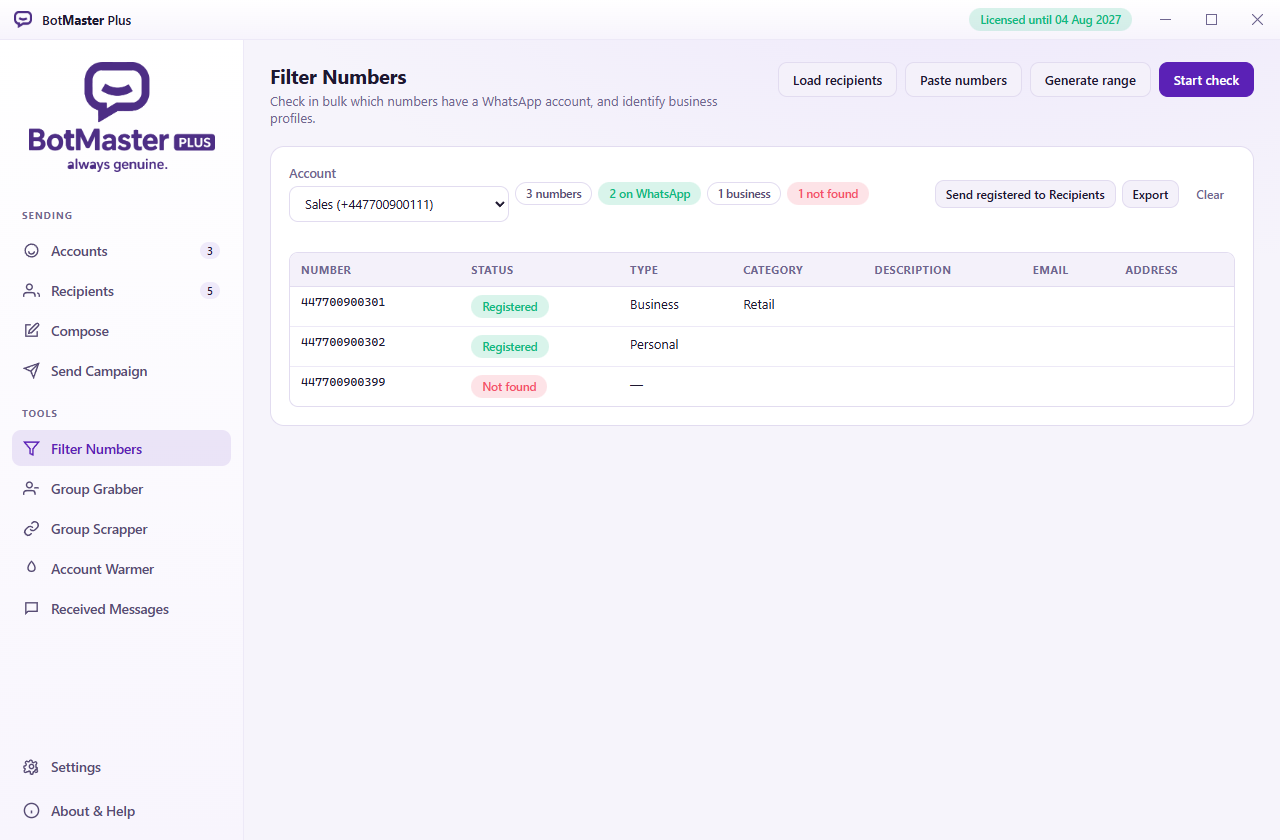Screen dimensions: 1280x840
Task: Click the 'Retail' category cell
Action: (x=759, y=304)
